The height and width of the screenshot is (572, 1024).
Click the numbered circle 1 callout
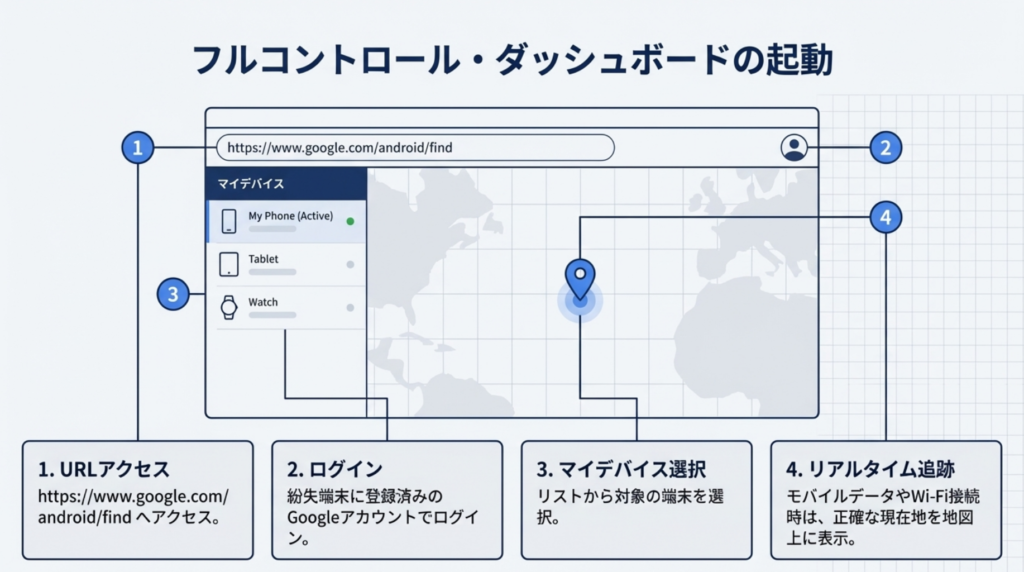(x=138, y=148)
